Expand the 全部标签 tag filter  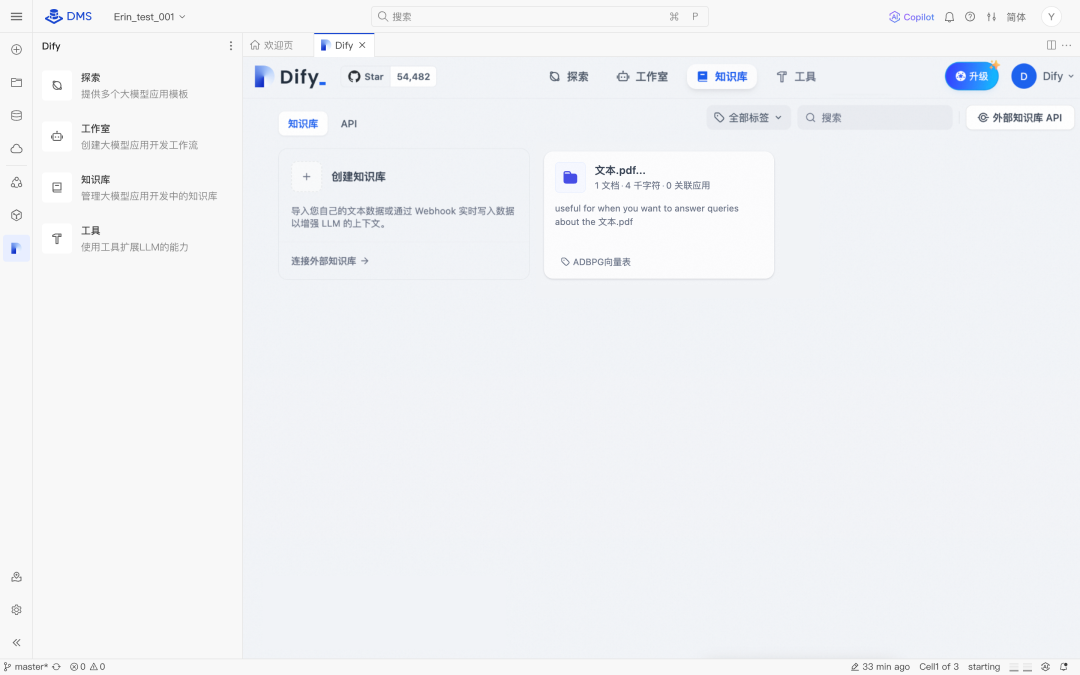(x=748, y=118)
